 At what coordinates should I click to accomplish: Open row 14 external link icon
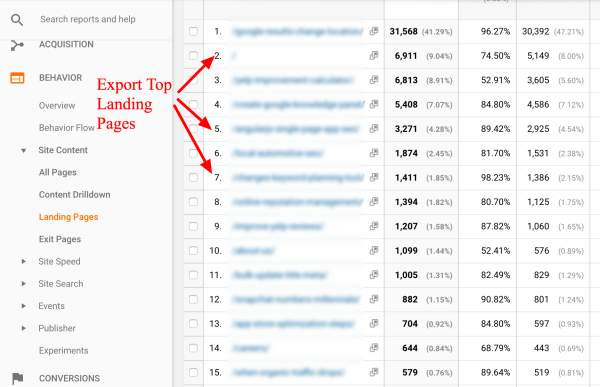[x=374, y=348]
